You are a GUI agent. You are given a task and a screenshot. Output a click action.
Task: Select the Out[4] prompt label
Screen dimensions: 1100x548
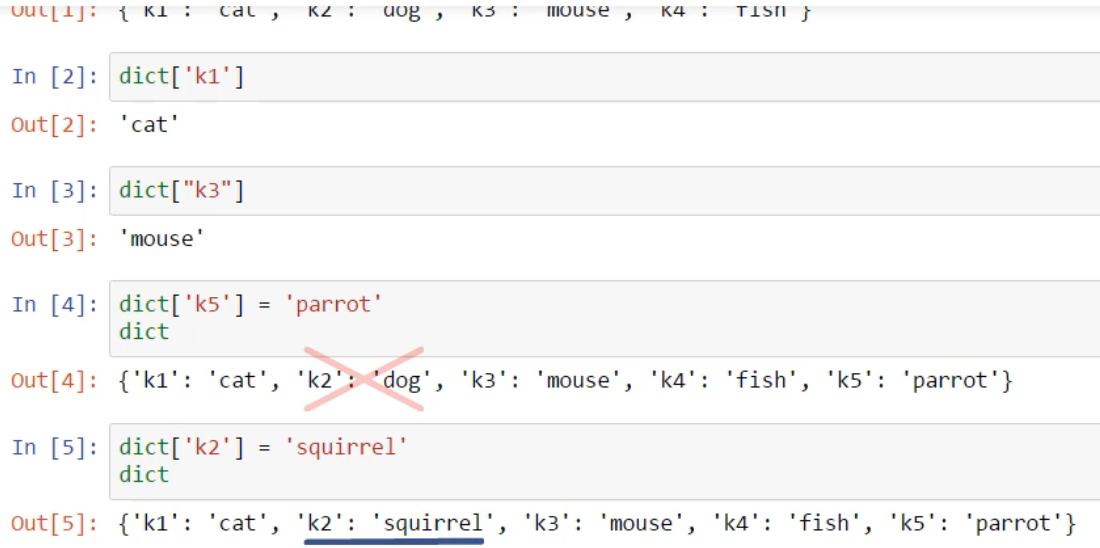click(x=55, y=382)
